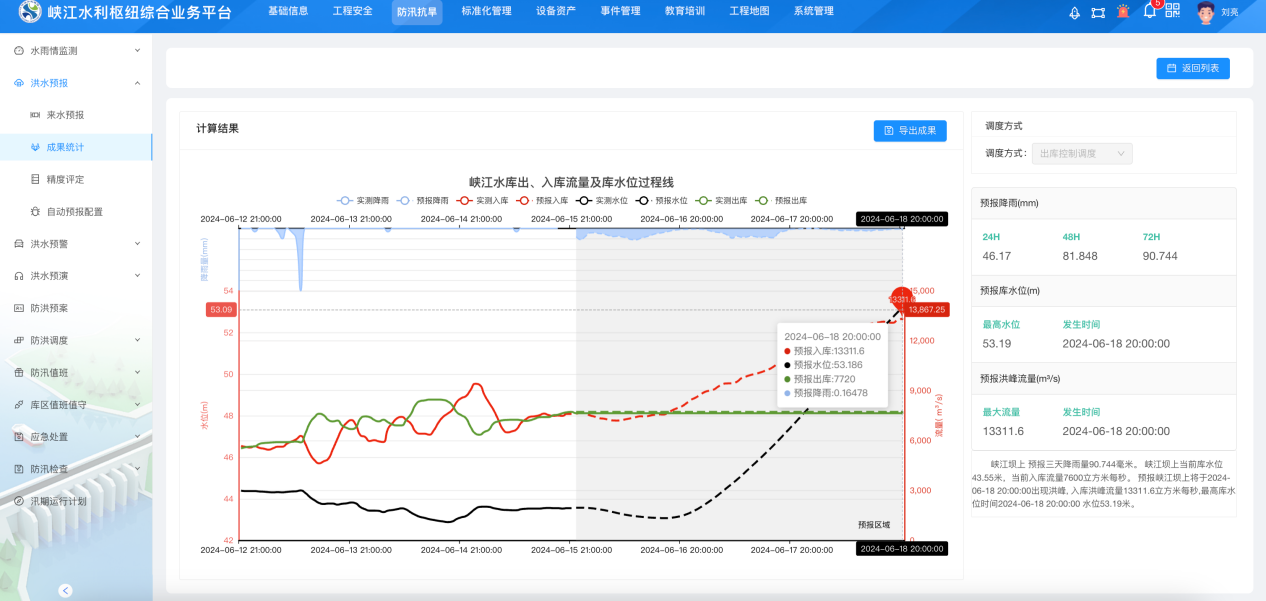Image resolution: width=1266 pixels, height=601 pixels.
Task: Click the rocket icon in the top bar
Action: (x=1073, y=12)
